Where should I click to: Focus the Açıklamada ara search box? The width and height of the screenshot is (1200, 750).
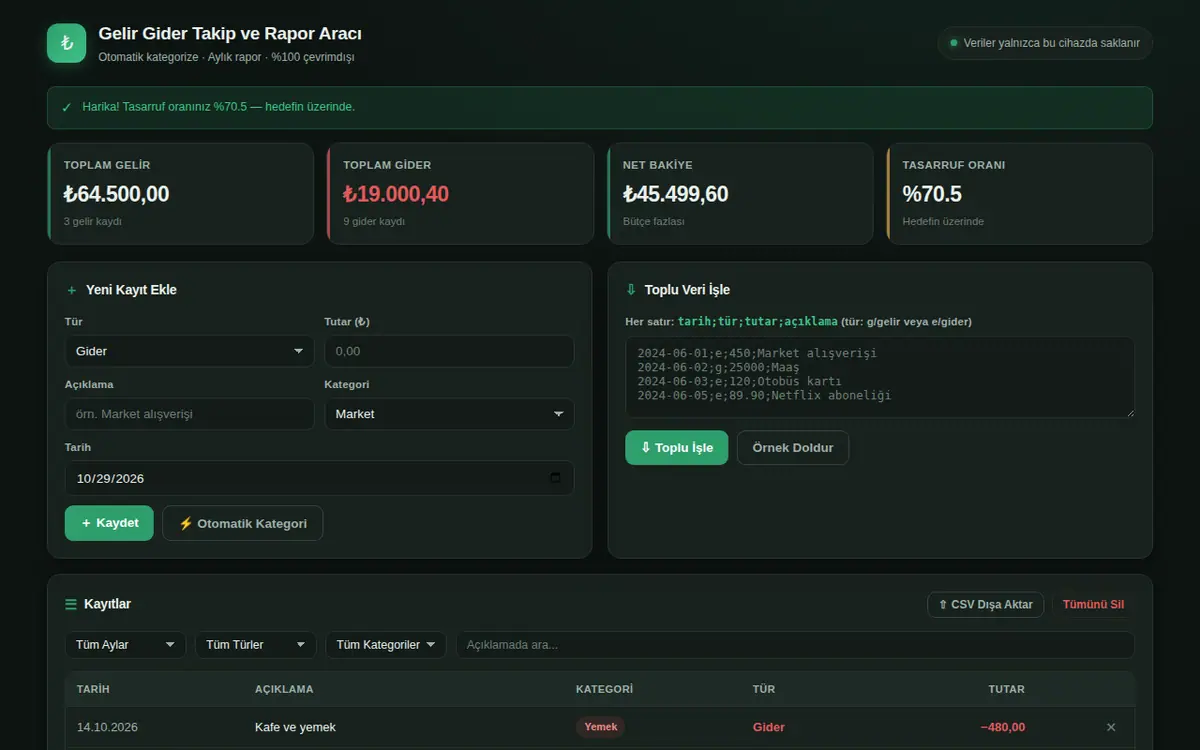coord(795,645)
